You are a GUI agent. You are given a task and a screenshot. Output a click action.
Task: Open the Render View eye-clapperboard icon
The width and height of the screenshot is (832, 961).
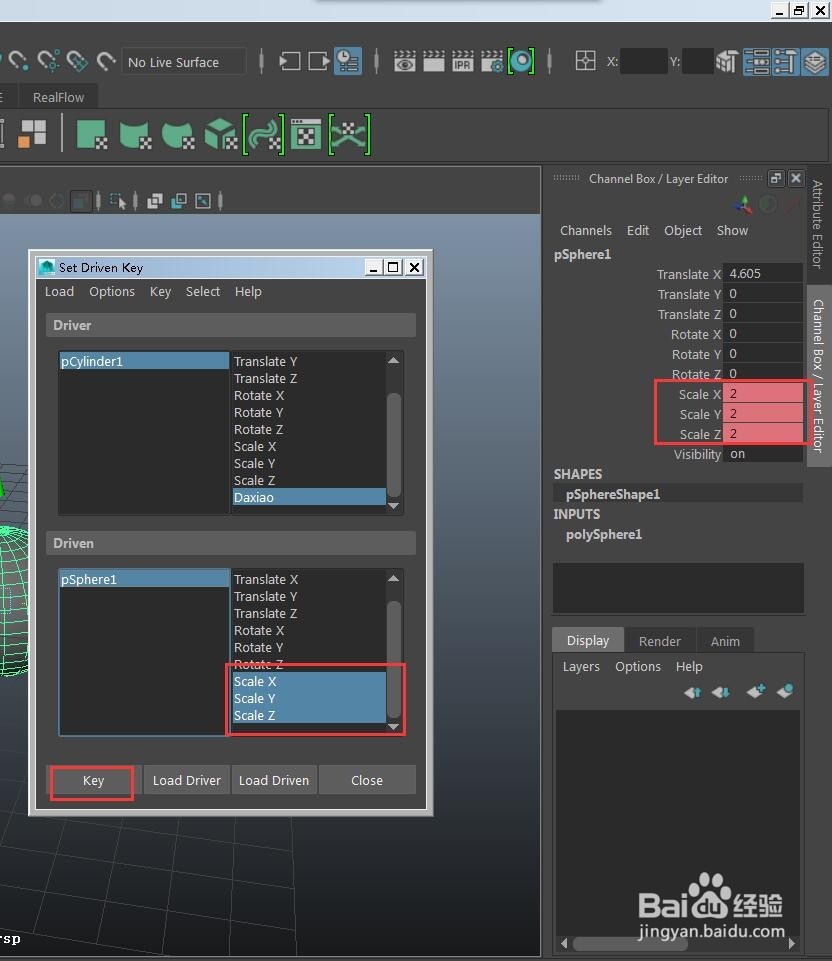(404, 62)
